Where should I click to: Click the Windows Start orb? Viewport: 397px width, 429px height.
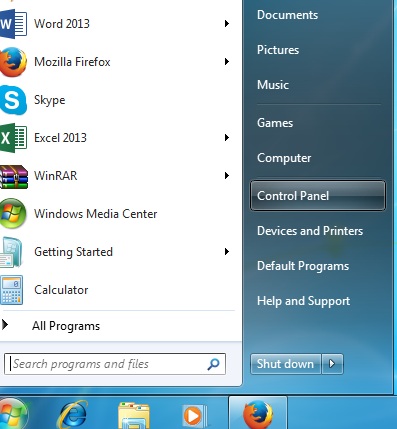[x=13, y=414]
